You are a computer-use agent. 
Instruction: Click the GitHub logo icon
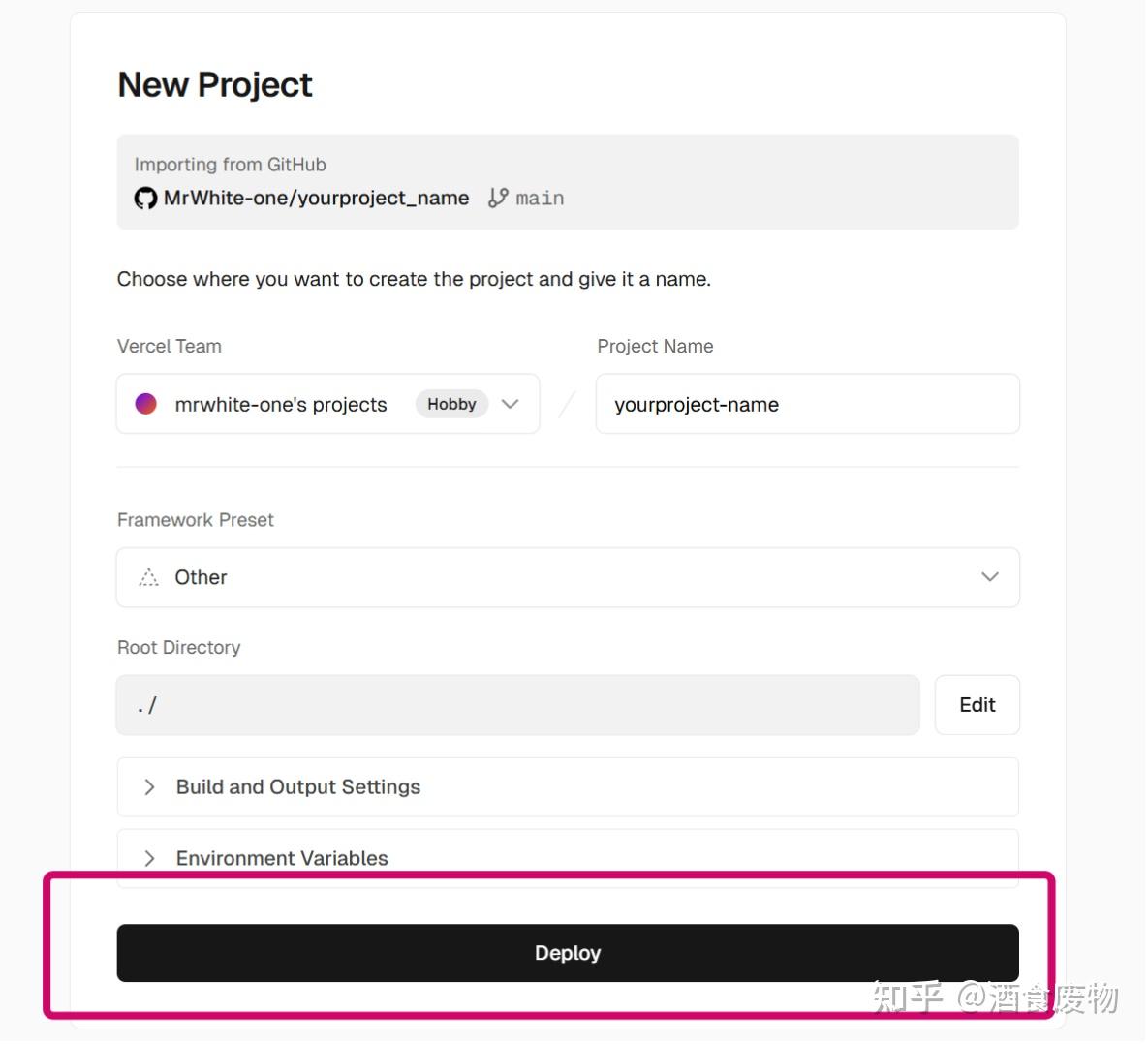click(x=144, y=198)
